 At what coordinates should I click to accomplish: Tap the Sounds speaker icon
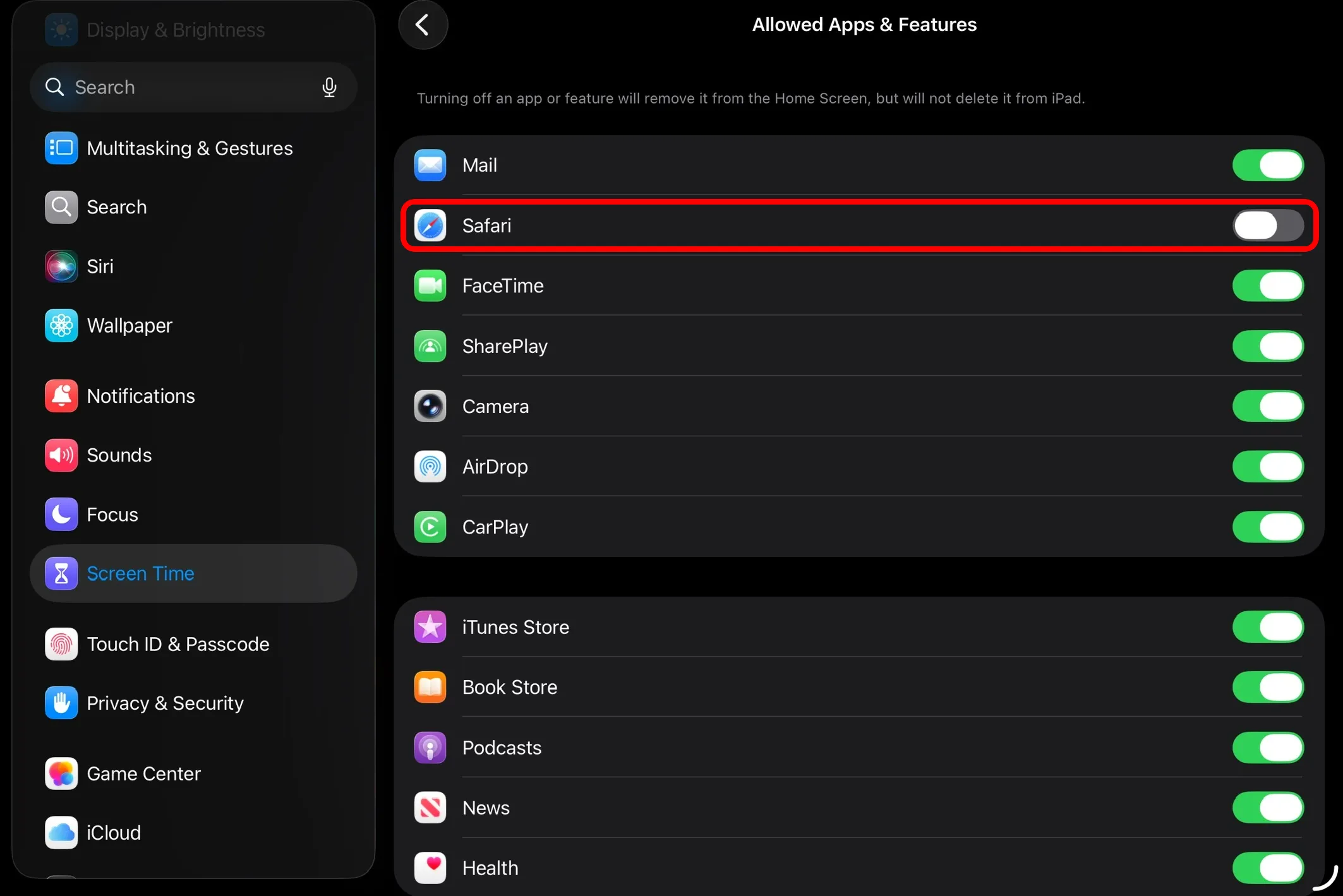tap(61, 455)
